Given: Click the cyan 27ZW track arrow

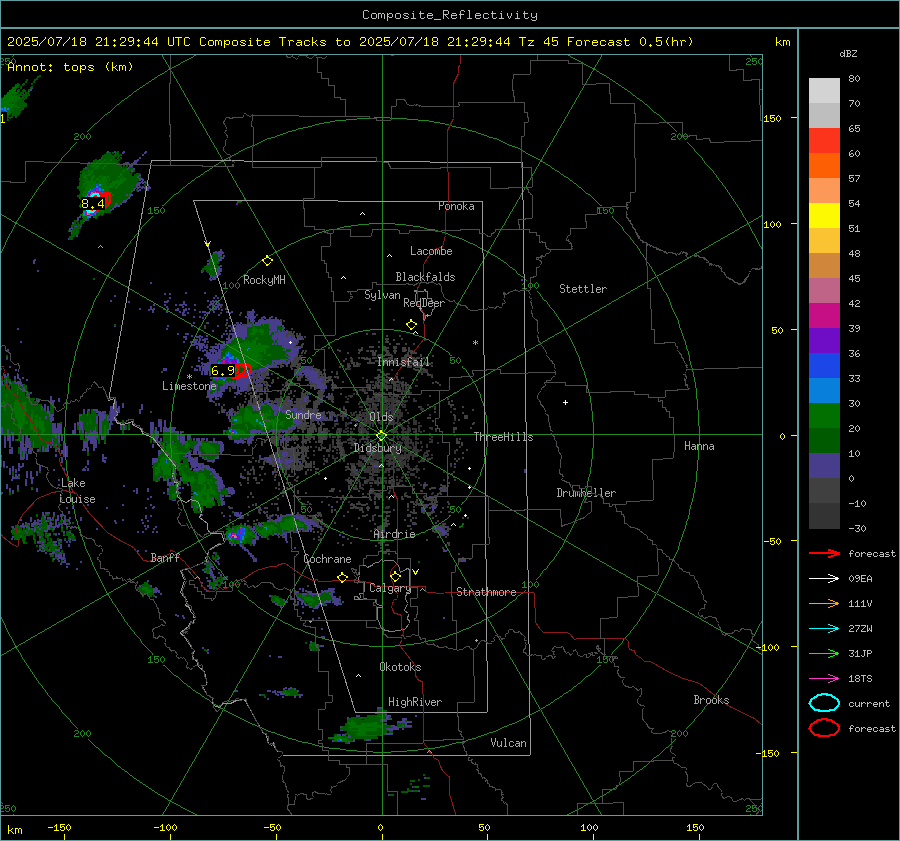Looking at the screenshot, I should pos(824,629).
